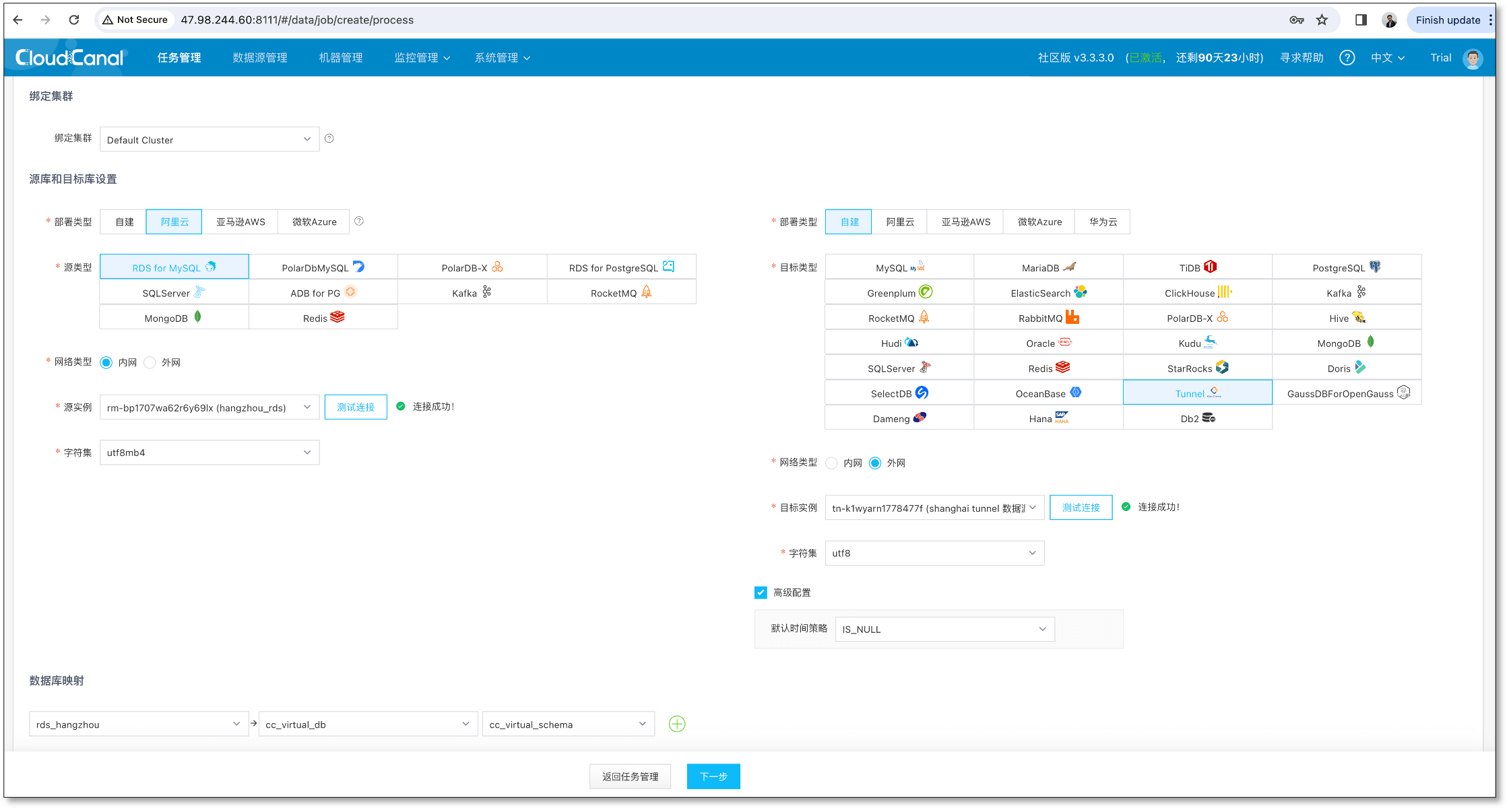
Task: Click the help question mark in header
Action: tap(1347, 58)
